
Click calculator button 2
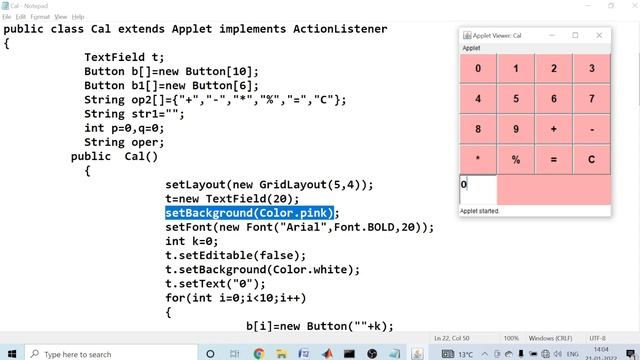point(554,69)
